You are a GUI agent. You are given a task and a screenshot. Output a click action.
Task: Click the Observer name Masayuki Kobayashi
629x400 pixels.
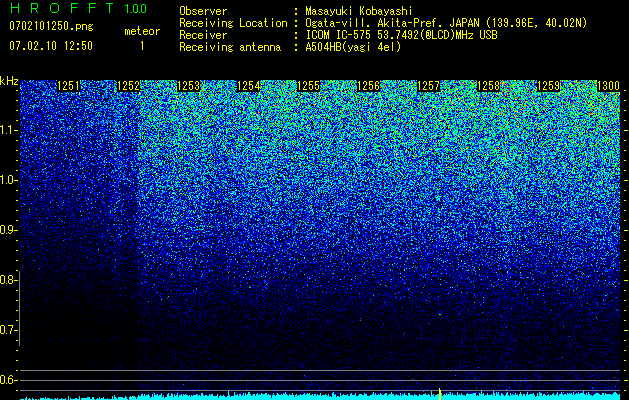359,11
